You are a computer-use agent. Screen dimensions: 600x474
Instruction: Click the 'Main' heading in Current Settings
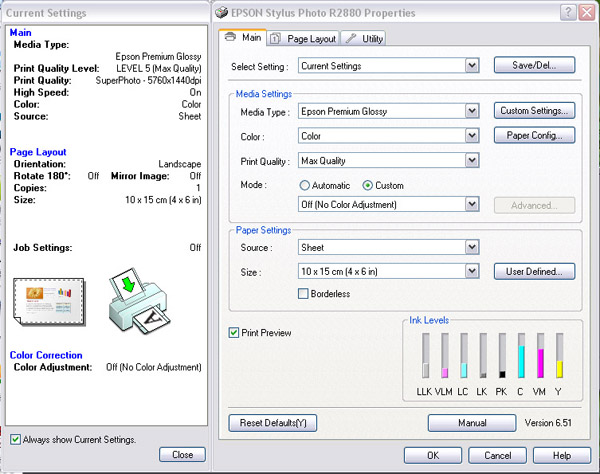point(20,33)
